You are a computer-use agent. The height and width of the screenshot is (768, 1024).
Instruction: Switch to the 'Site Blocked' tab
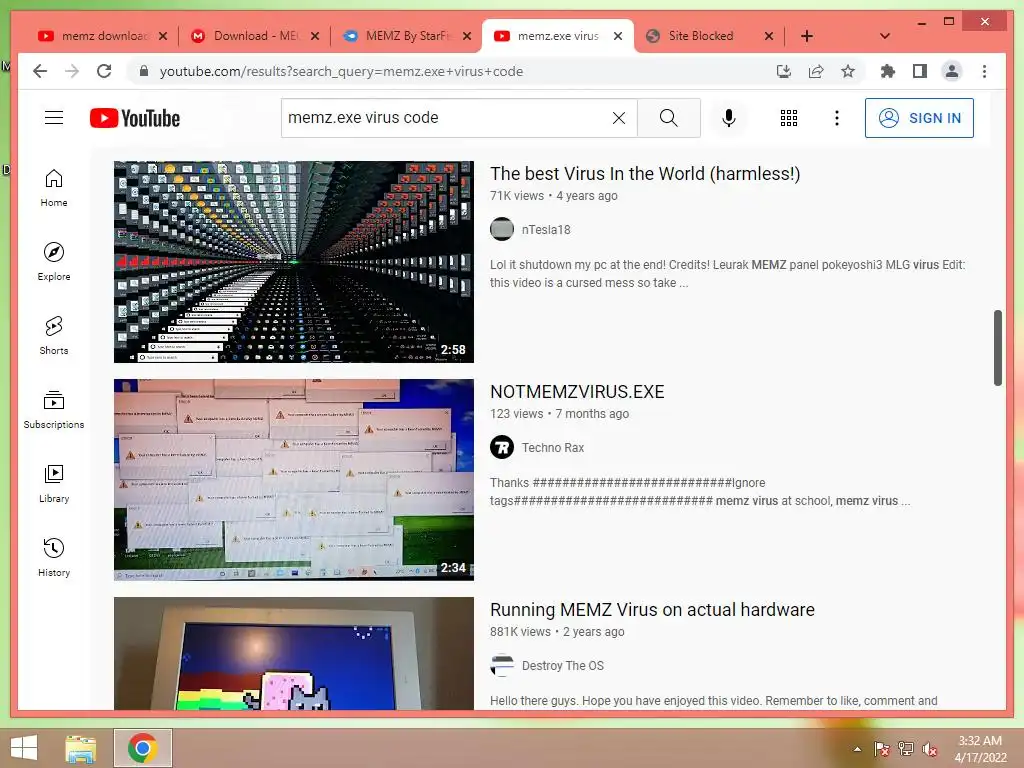click(x=699, y=36)
